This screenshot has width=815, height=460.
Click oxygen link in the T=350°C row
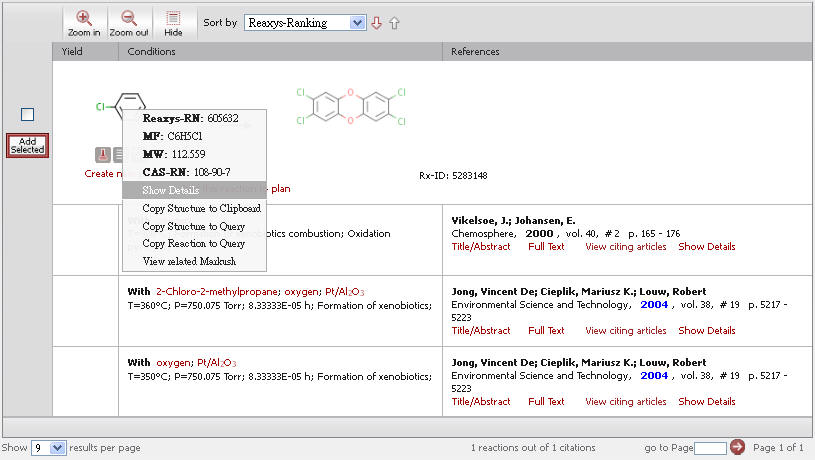[173, 363]
